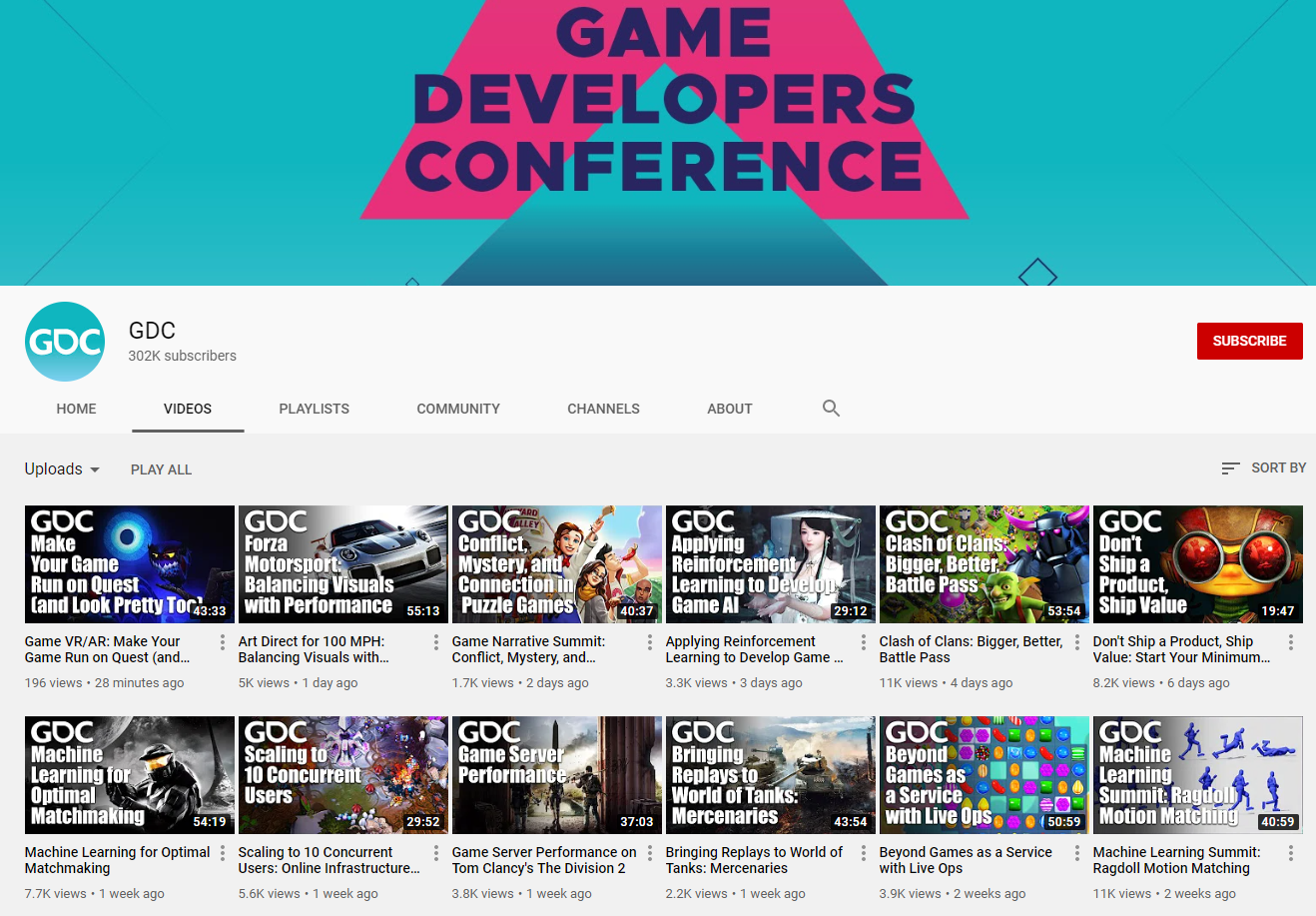Image resolution: width=1316 pixels, height=916 pixels.
Task: Open options menu for Beyond Games as a Service
Action: tap(1077, 853)
